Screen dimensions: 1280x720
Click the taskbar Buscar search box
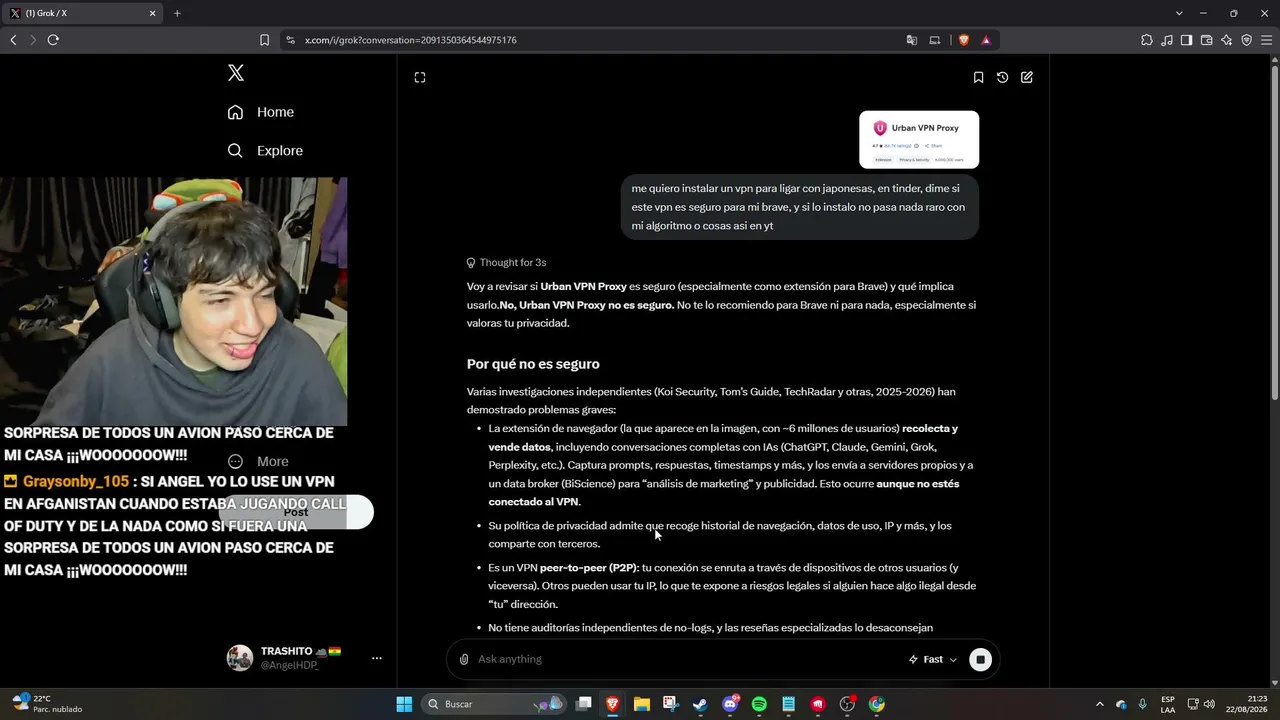(493, 704)
